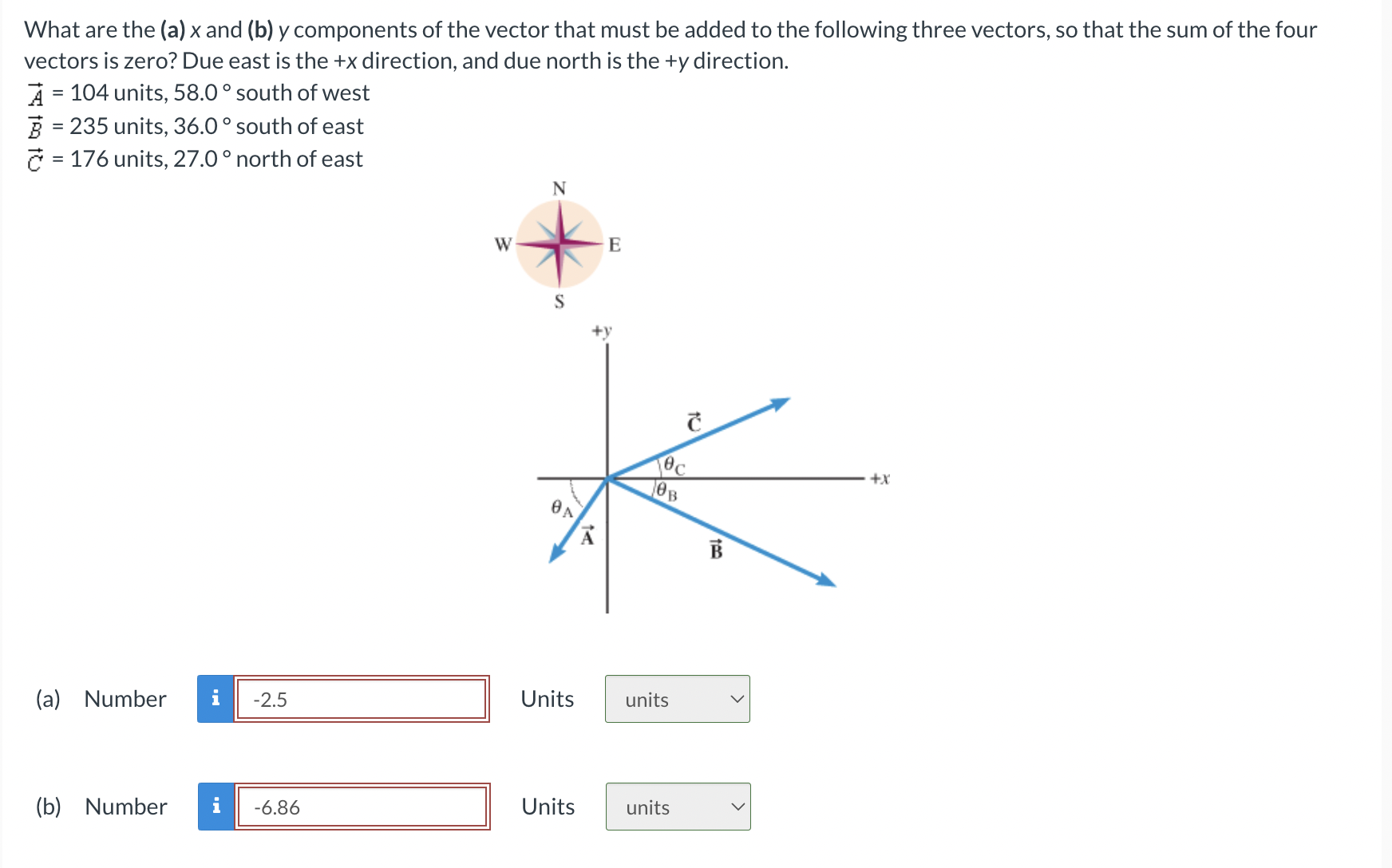Click the Units label for part (b)
Viewport: 1392px width, 868px height.
[x=546, y=807]
